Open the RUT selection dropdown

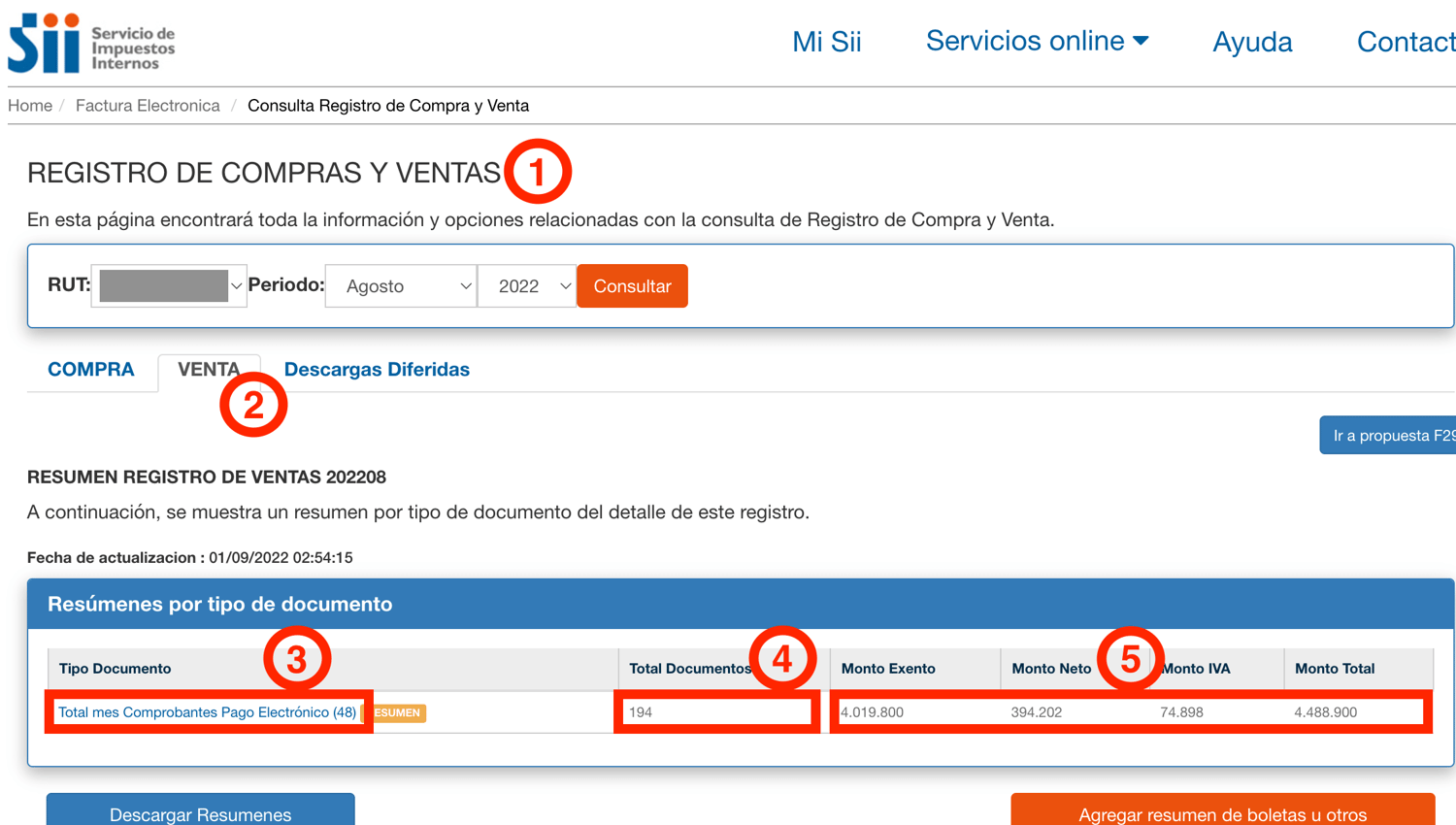point(169,285)
